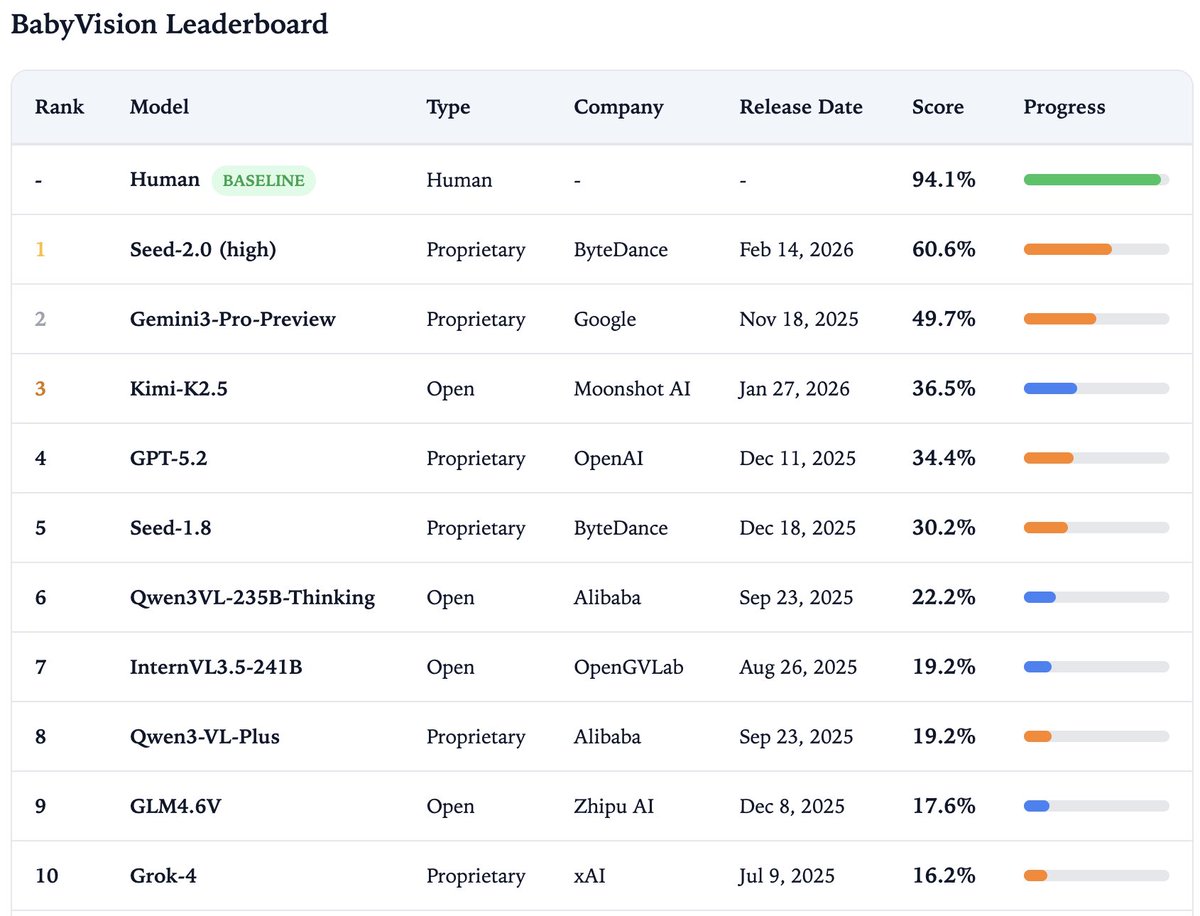Click the OpenAI company cell
This screenshot has width=1200, height=916.
pos(608,458)
